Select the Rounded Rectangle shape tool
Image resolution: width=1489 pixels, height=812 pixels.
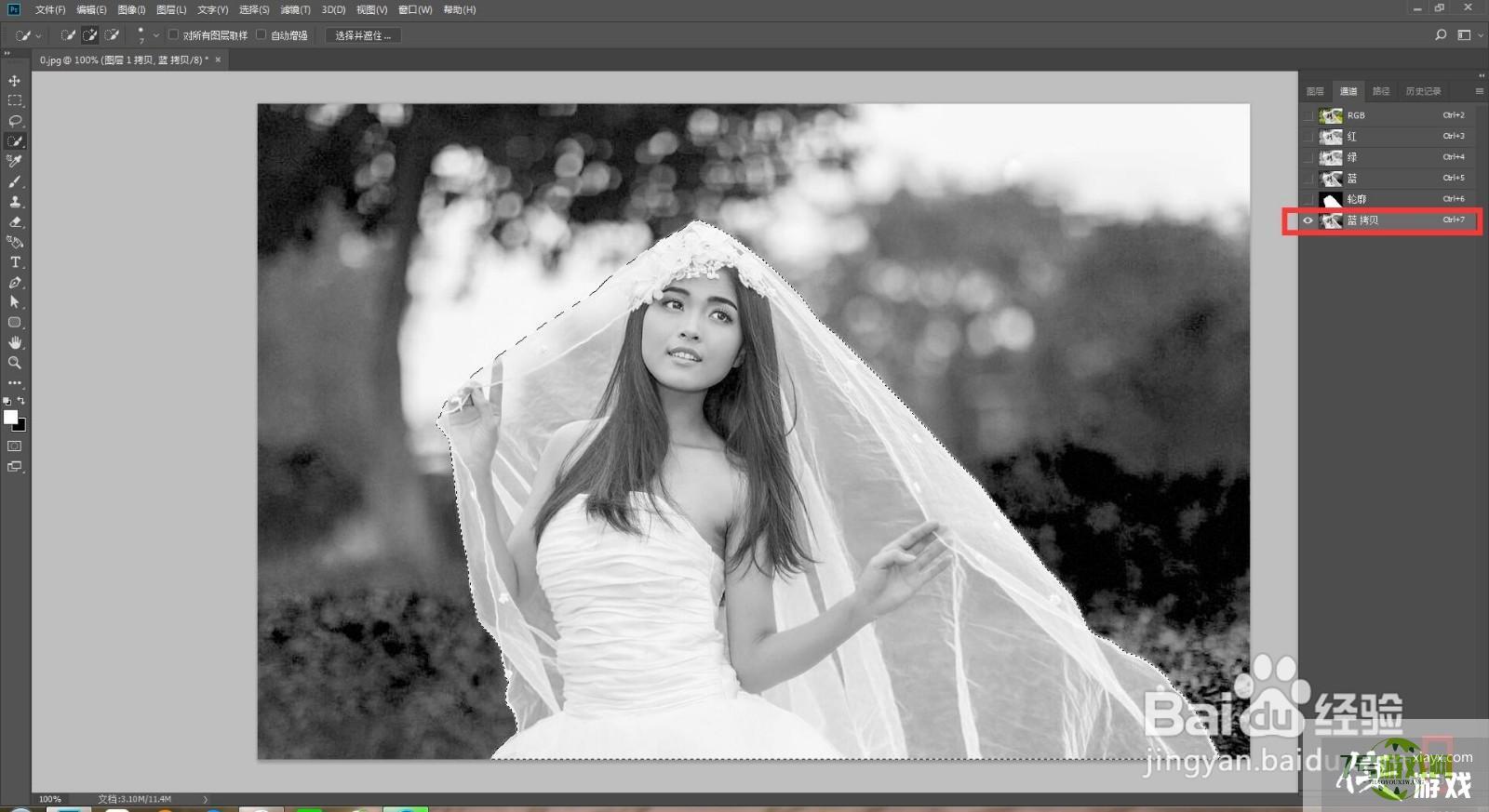pos(14,323)
